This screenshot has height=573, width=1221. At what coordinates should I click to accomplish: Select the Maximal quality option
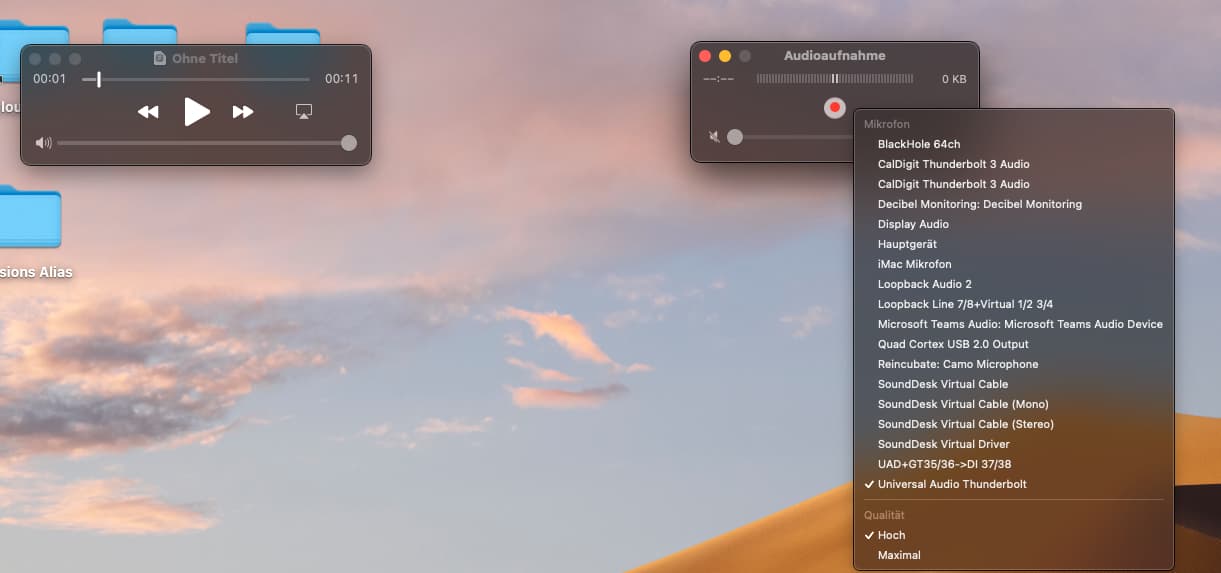coord(898,555)
